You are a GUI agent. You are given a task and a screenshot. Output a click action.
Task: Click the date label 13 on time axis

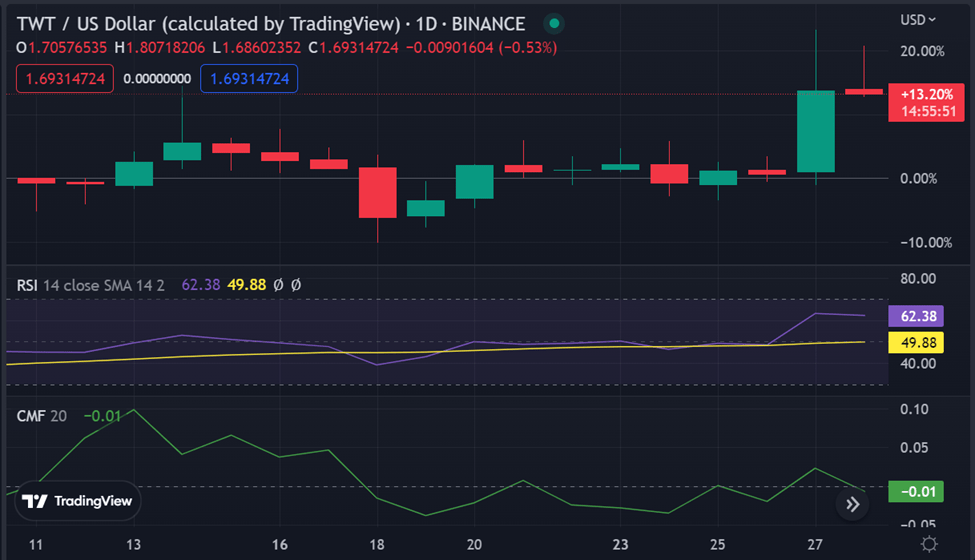133,544
